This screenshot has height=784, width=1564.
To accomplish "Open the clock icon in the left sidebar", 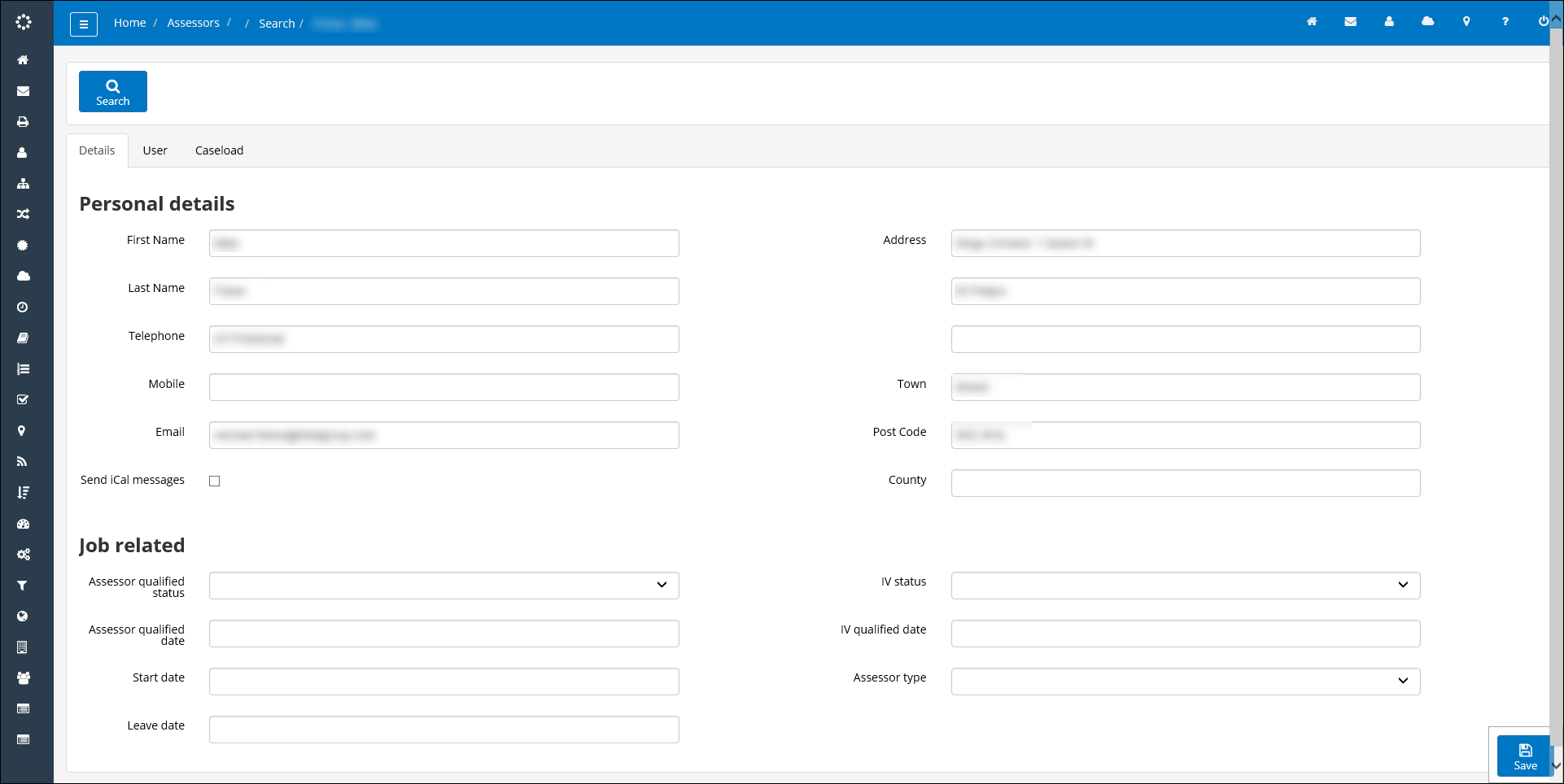I will coord(22,307).
